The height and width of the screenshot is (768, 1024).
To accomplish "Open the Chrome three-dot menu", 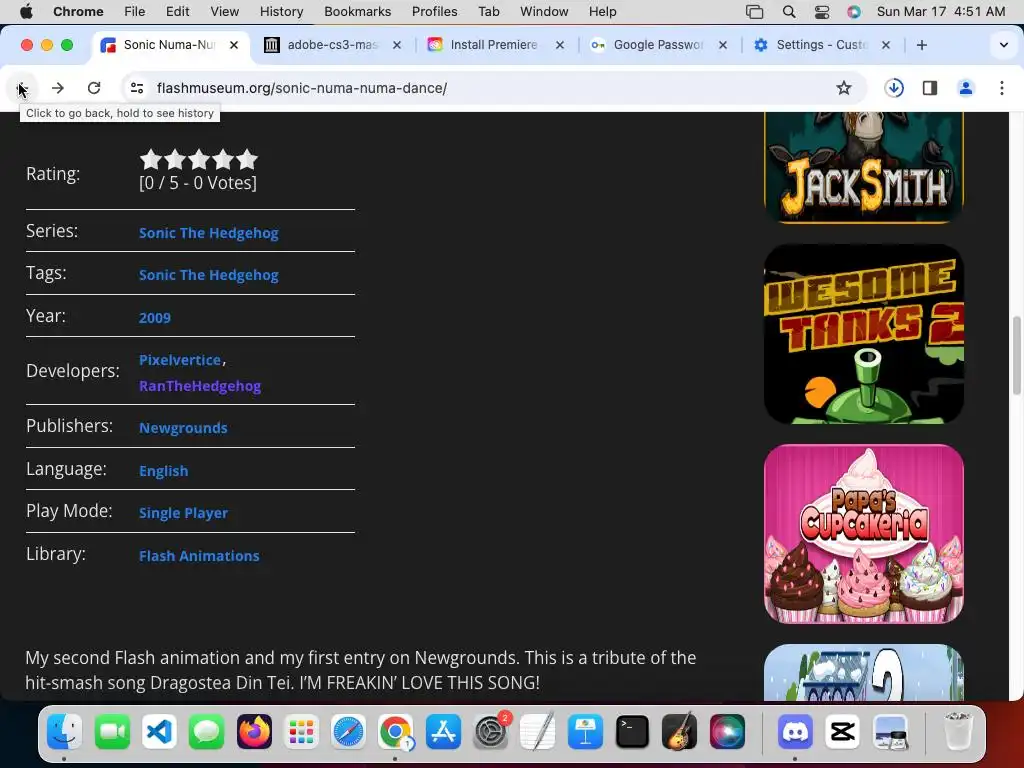I will coord(1002,88).
